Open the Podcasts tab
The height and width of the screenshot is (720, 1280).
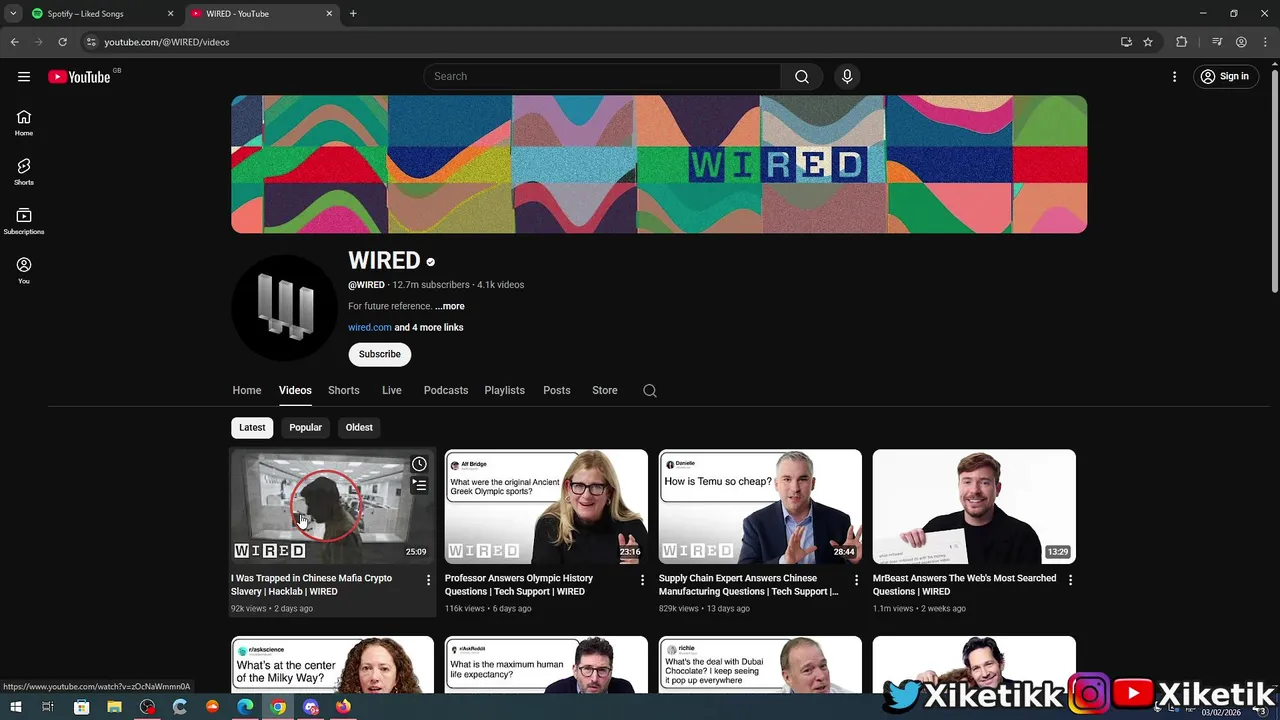point(446,391)
